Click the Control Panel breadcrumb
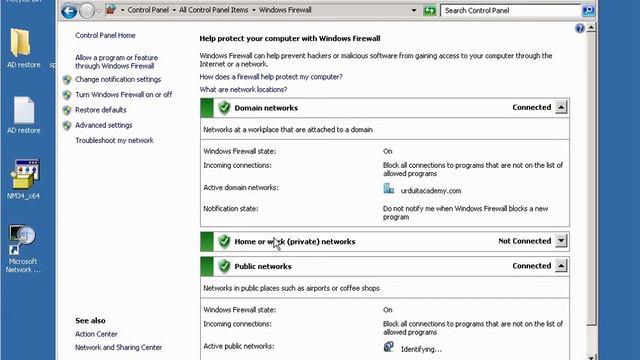The image size is (640, 360). point(148,10)
